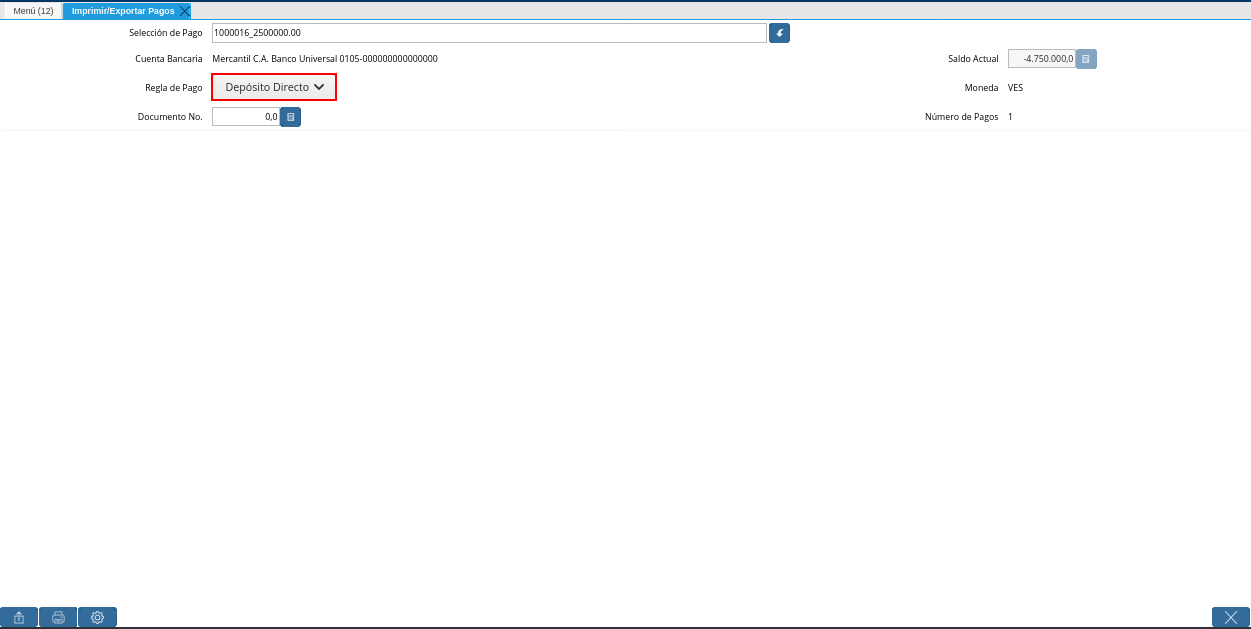Click the Regla de Pago label
Viewport: 1251px width, 629px height.
point(174,88)
